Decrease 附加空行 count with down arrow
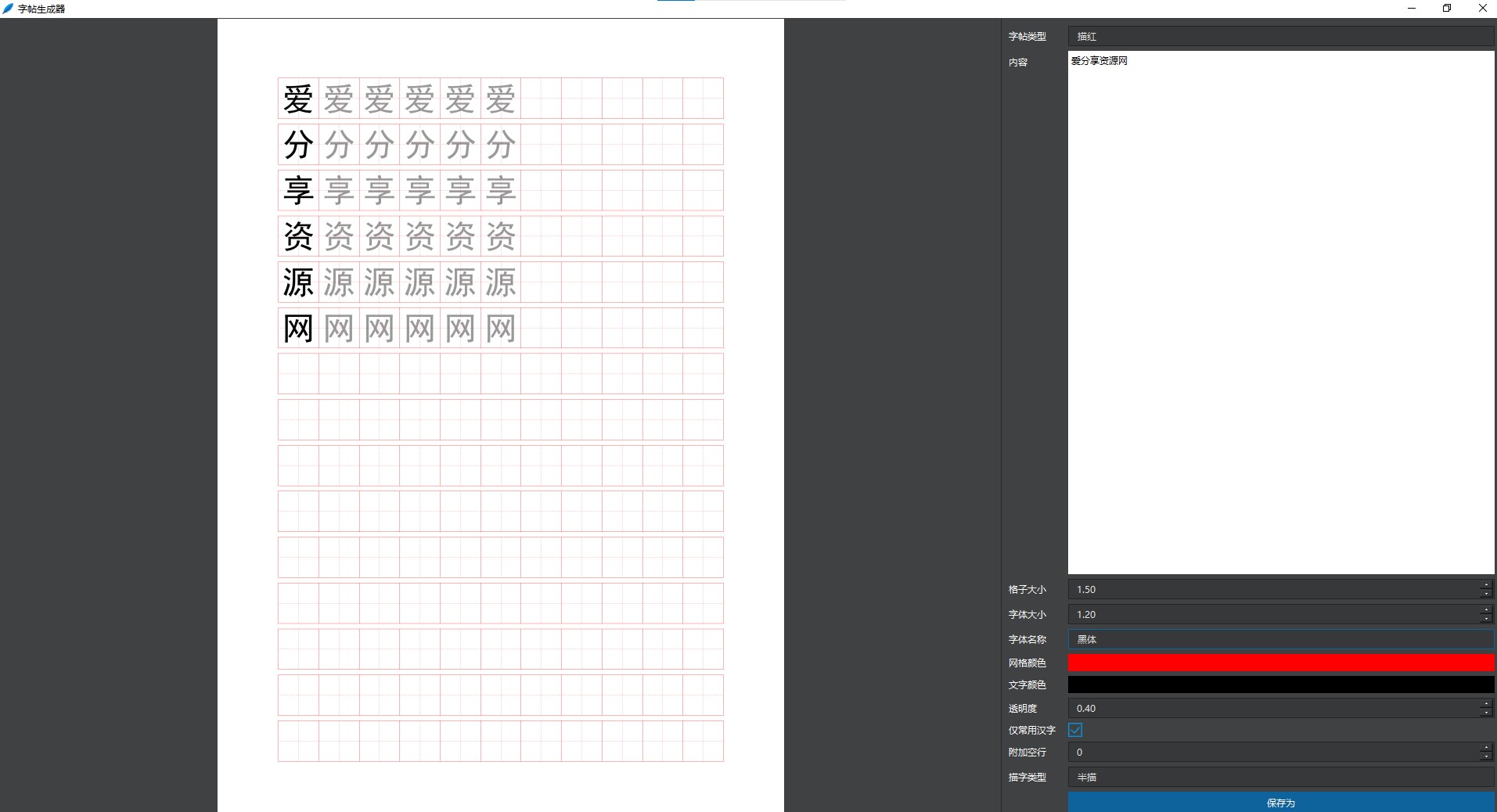1497x812 pixels. click(x=1486, y=756)
